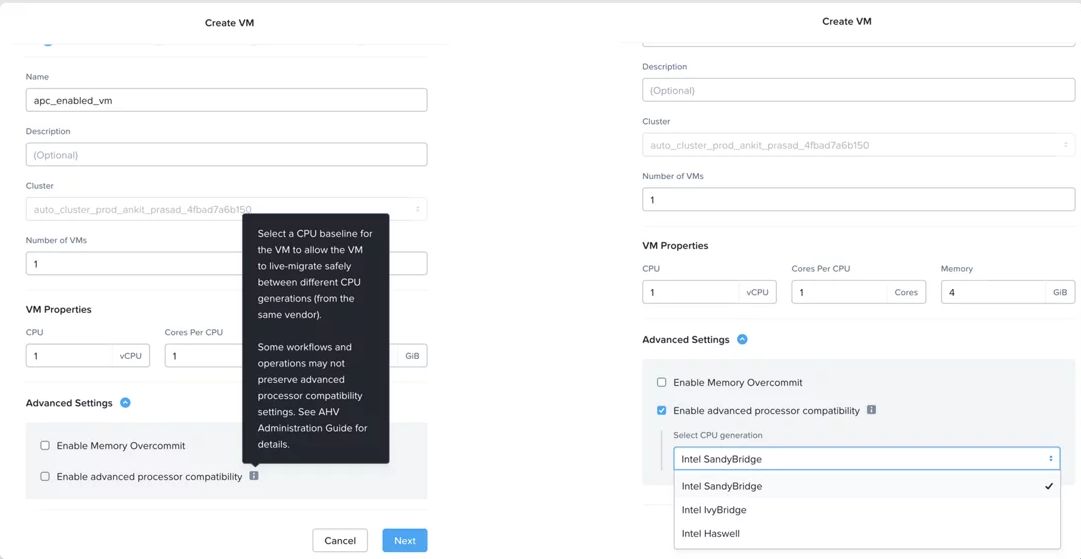Open the Select CPU generation dropdown

tap(867, 458)
